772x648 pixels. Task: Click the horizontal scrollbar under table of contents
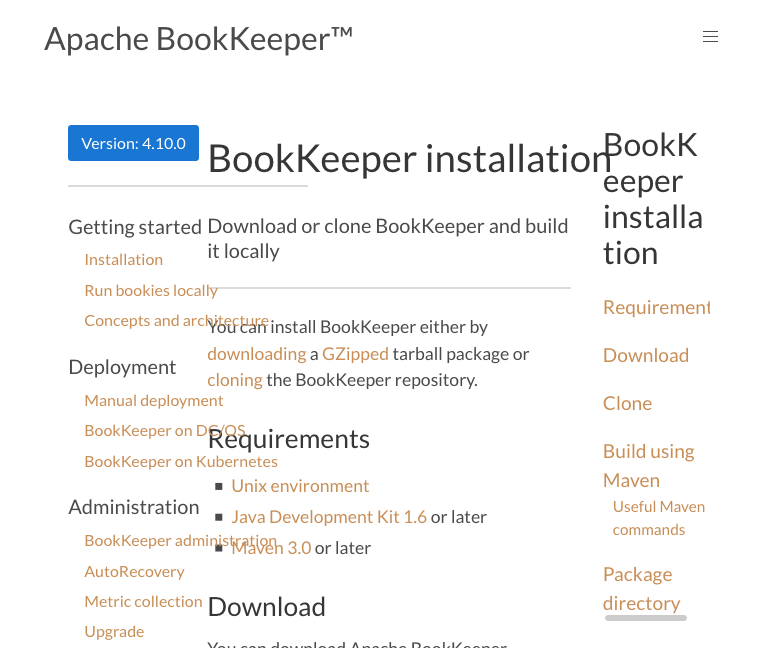645,618
